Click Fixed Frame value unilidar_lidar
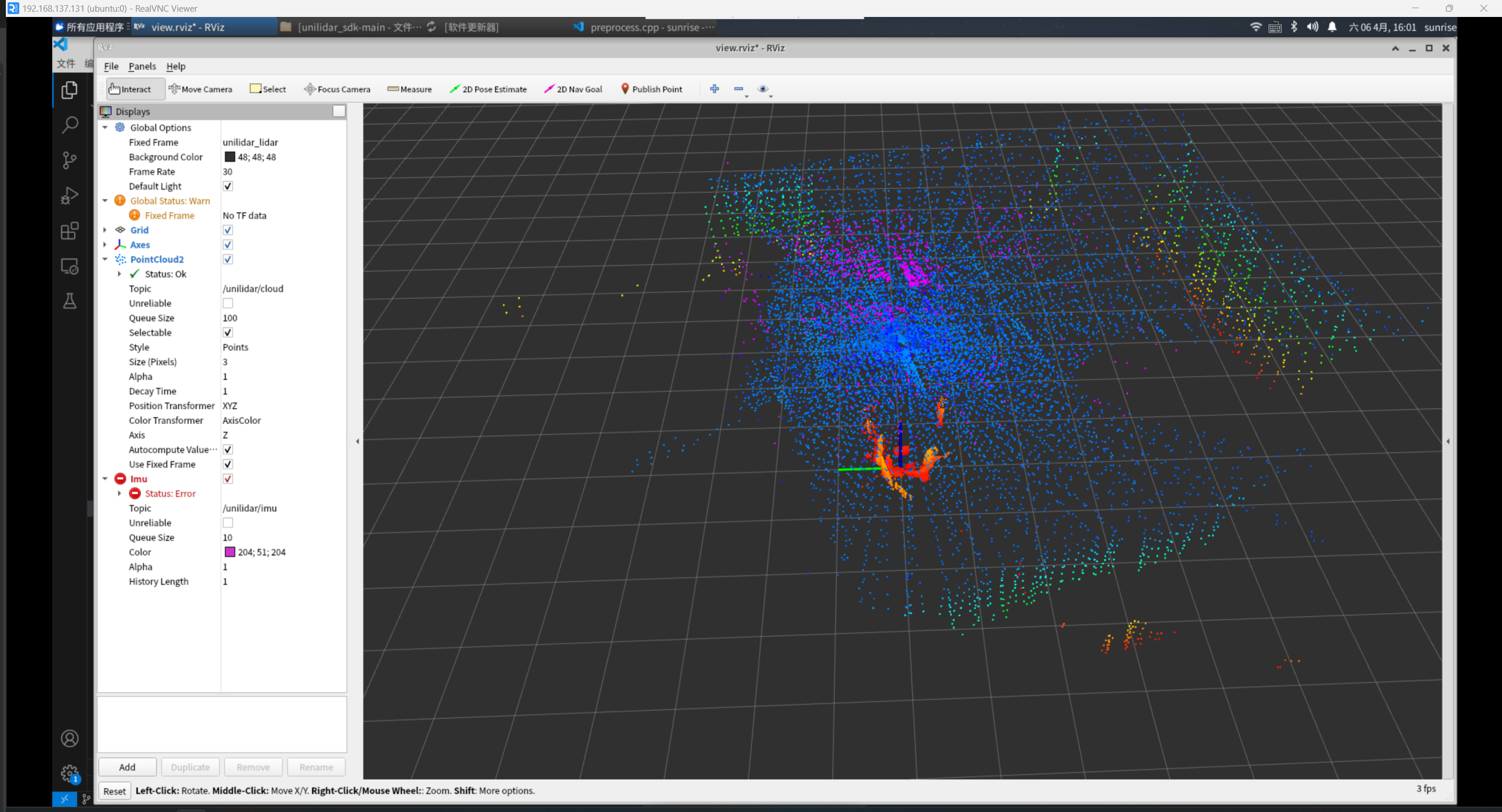The width and height of the screenshot is (1502, 812). point(250,142)
